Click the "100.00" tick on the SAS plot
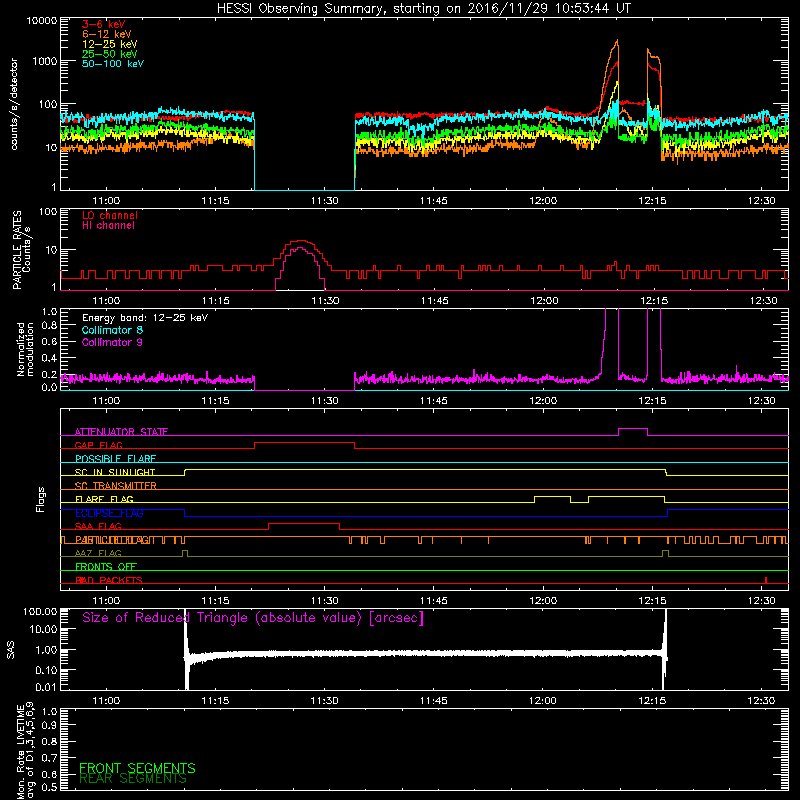The height and width of the screenshot is (800, 800). pyautogui.click(x=40, y=611)
